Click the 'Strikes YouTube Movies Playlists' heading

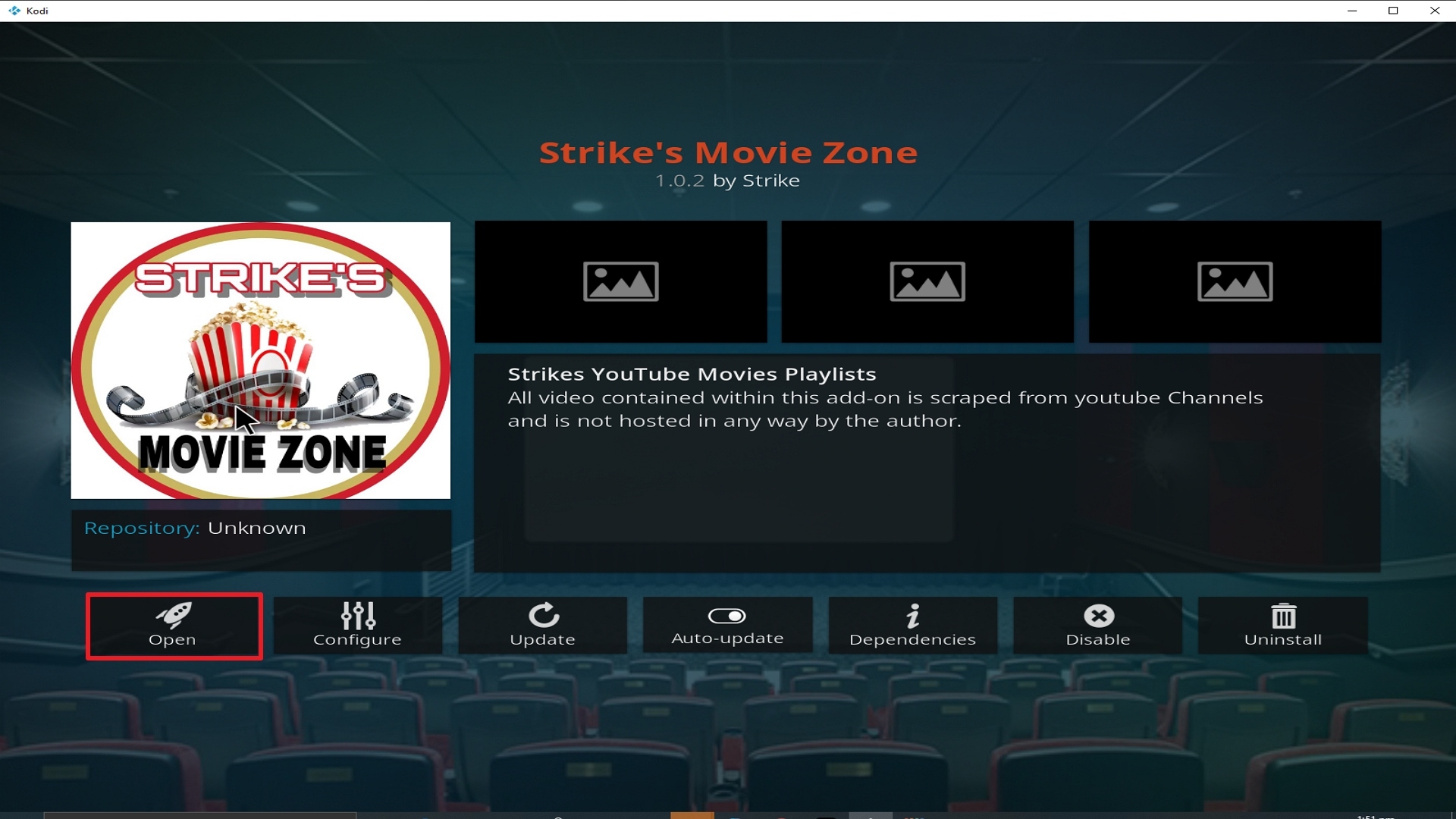pos(692,374)
